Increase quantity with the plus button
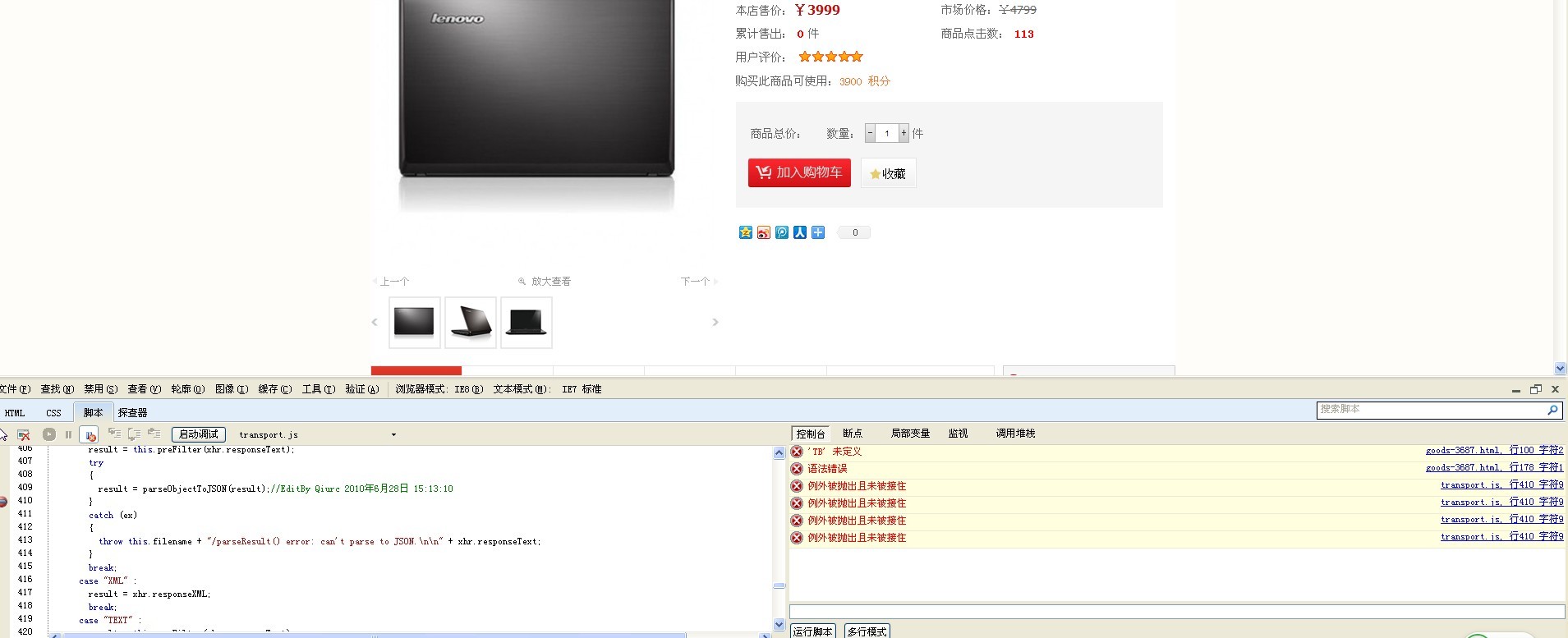The image size is (1568, 638). click(904, 133)
